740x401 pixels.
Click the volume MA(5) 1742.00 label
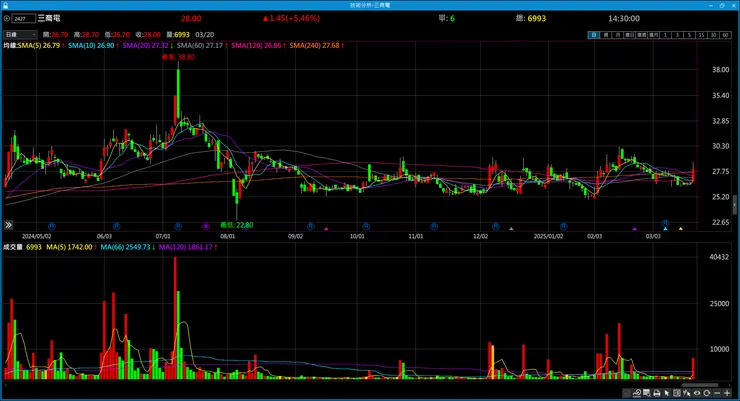(x=71, y=247)
